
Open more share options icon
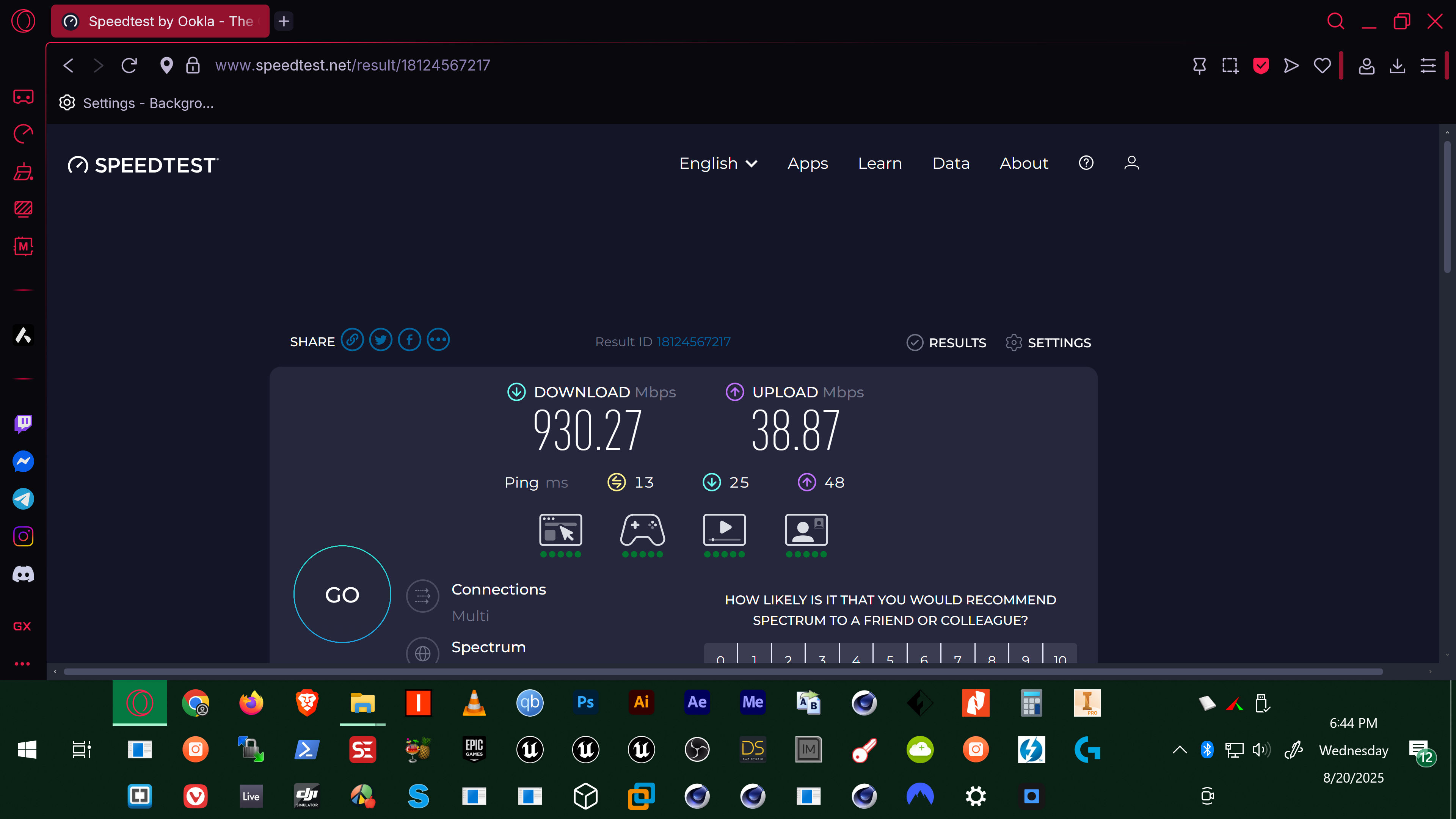438,340
